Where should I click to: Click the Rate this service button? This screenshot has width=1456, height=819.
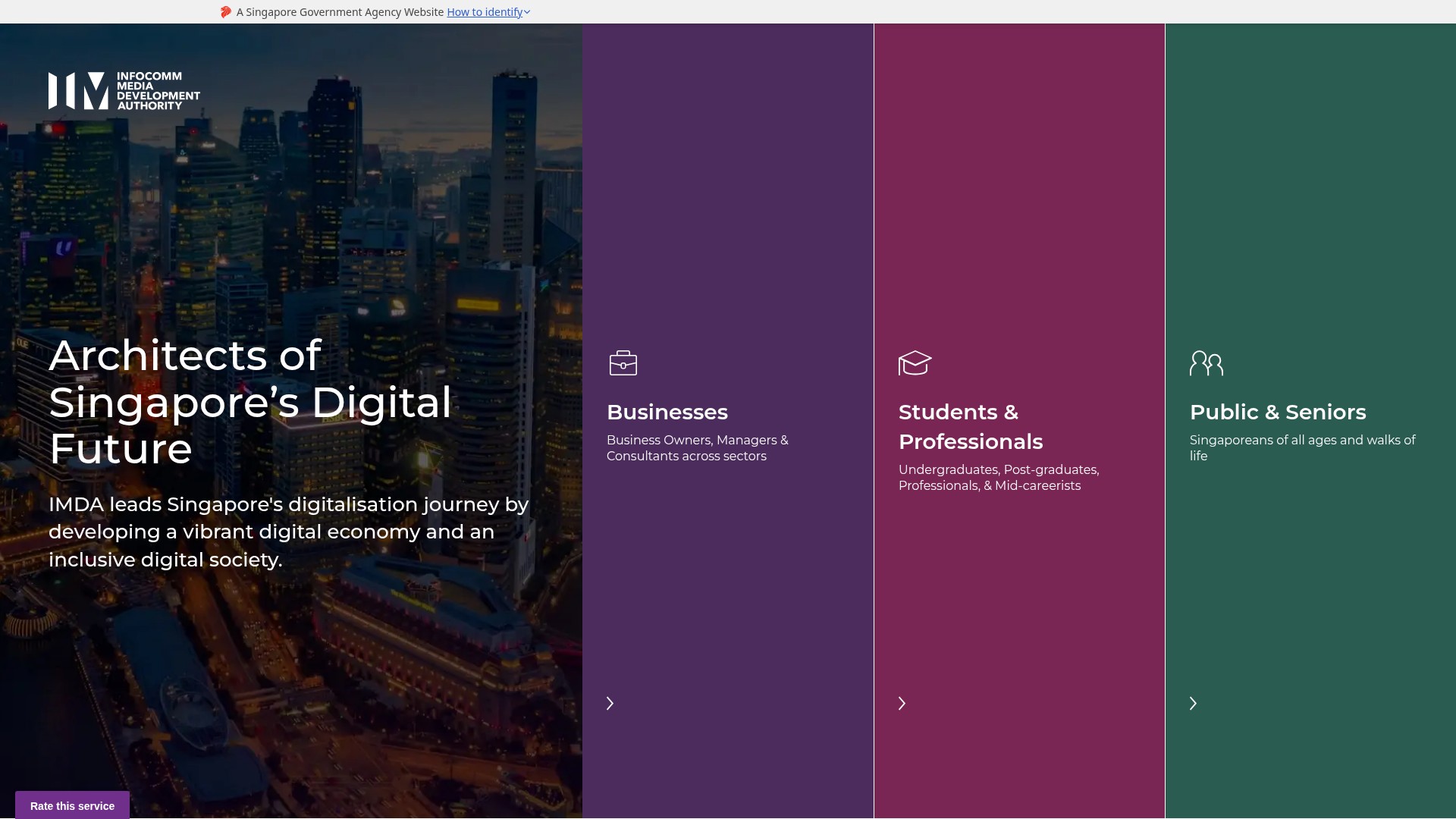point(72,805)
